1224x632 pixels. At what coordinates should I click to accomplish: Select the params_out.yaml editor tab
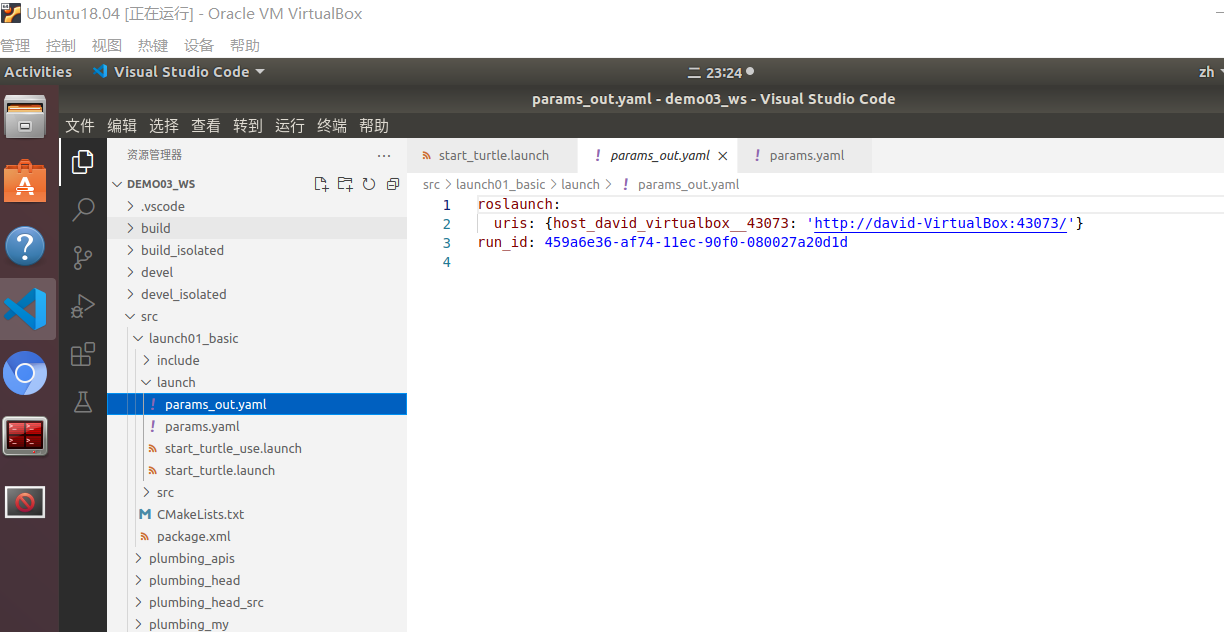pos(658,156)
